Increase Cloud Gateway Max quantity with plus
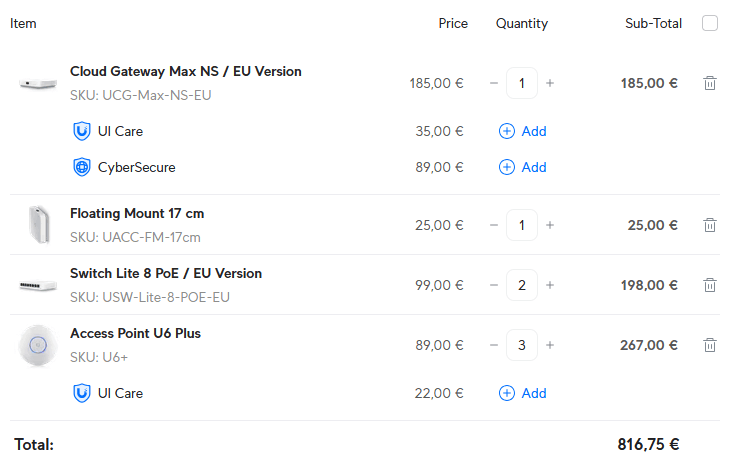The width and height of the screenshot is (730, 465). pos(550,83)
